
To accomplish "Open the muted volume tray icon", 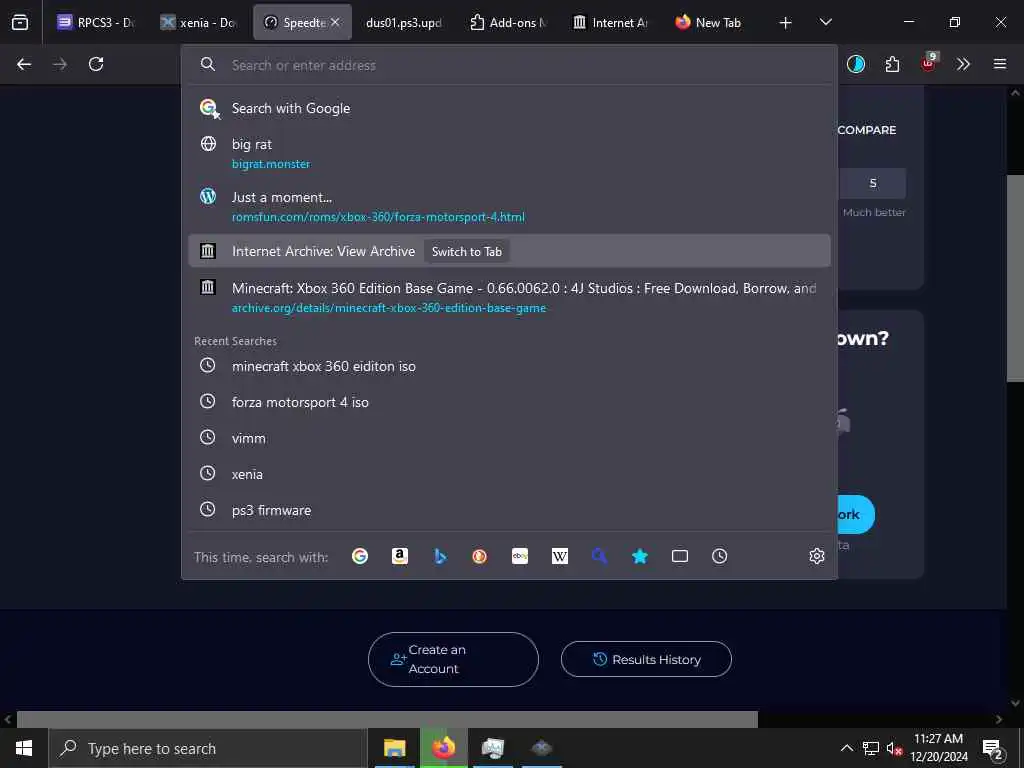I will click(x=894, y=748).
